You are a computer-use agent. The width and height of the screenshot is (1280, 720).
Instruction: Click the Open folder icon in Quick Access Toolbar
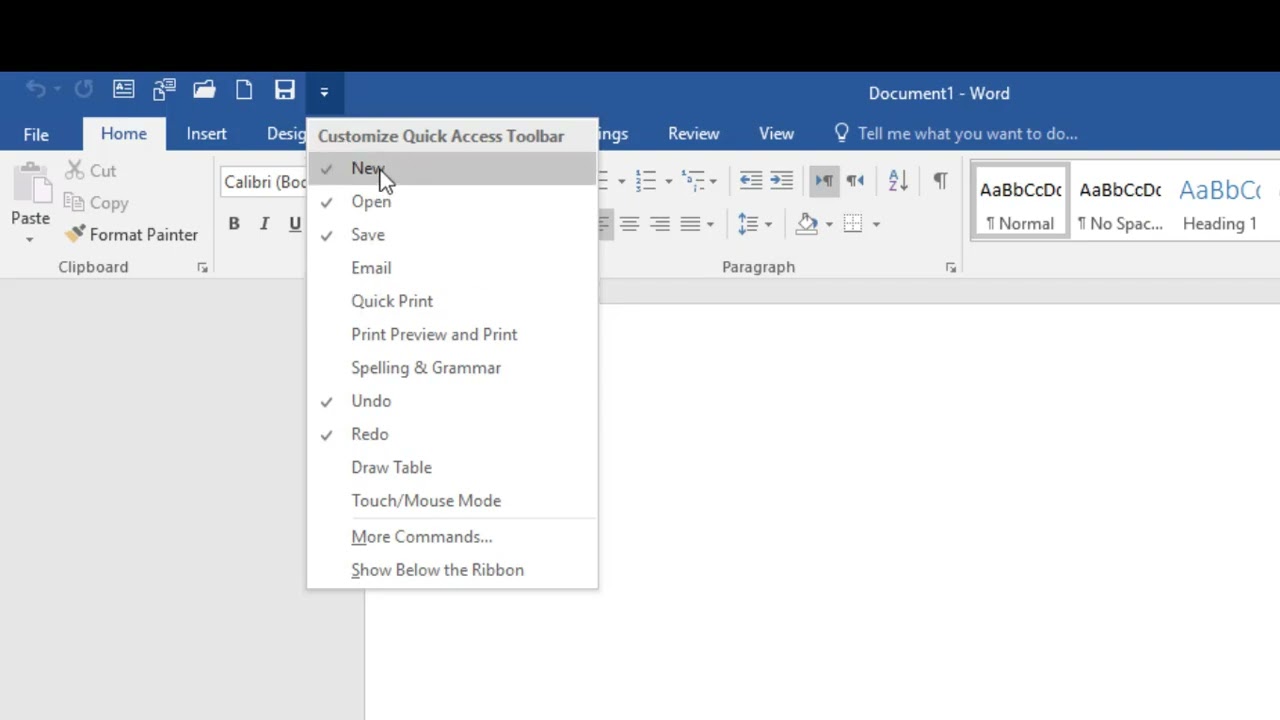[204, 90]
